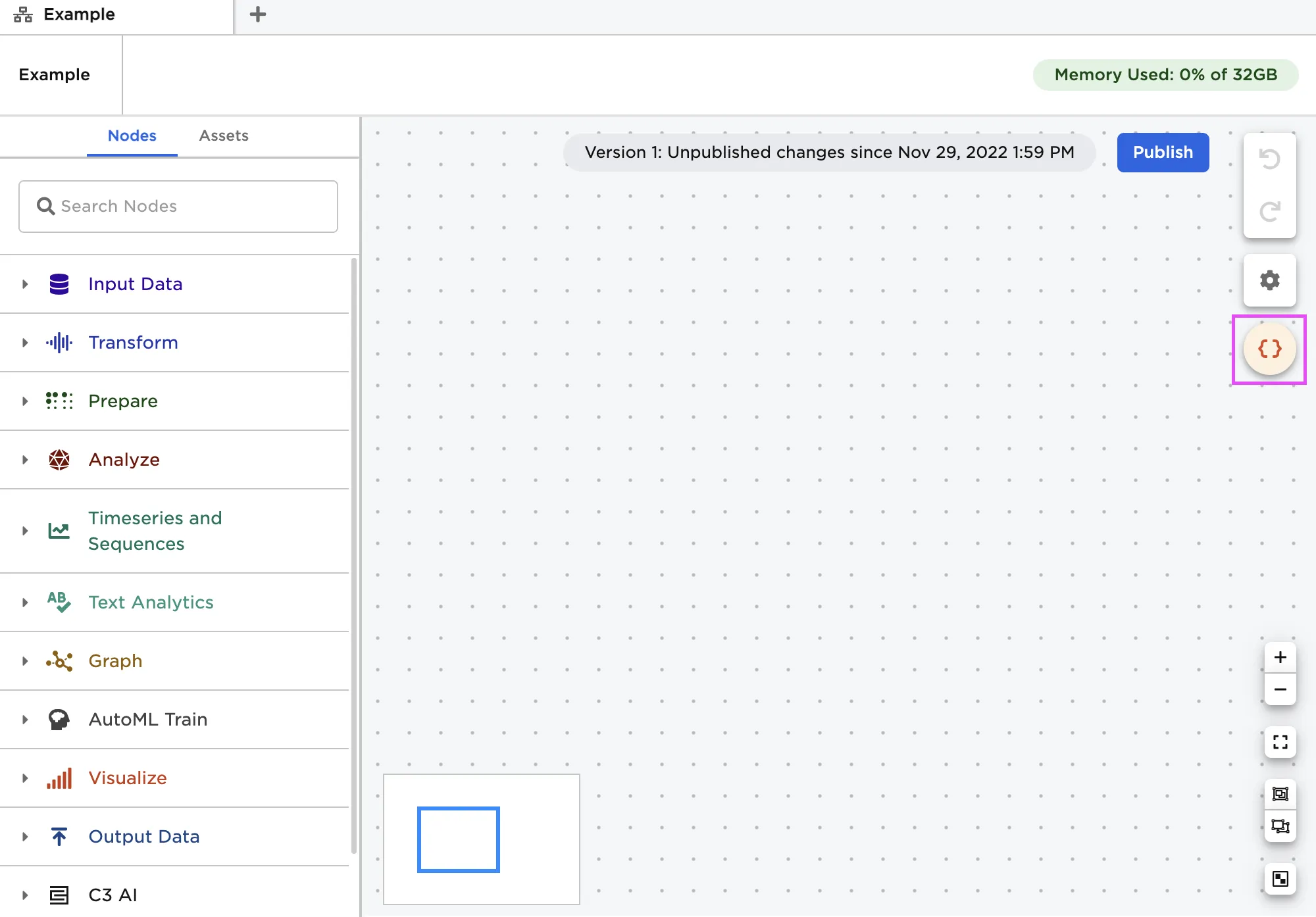Click the Input Data database icon
Screen dimensions: 1316x917
(x=59, y=284)
